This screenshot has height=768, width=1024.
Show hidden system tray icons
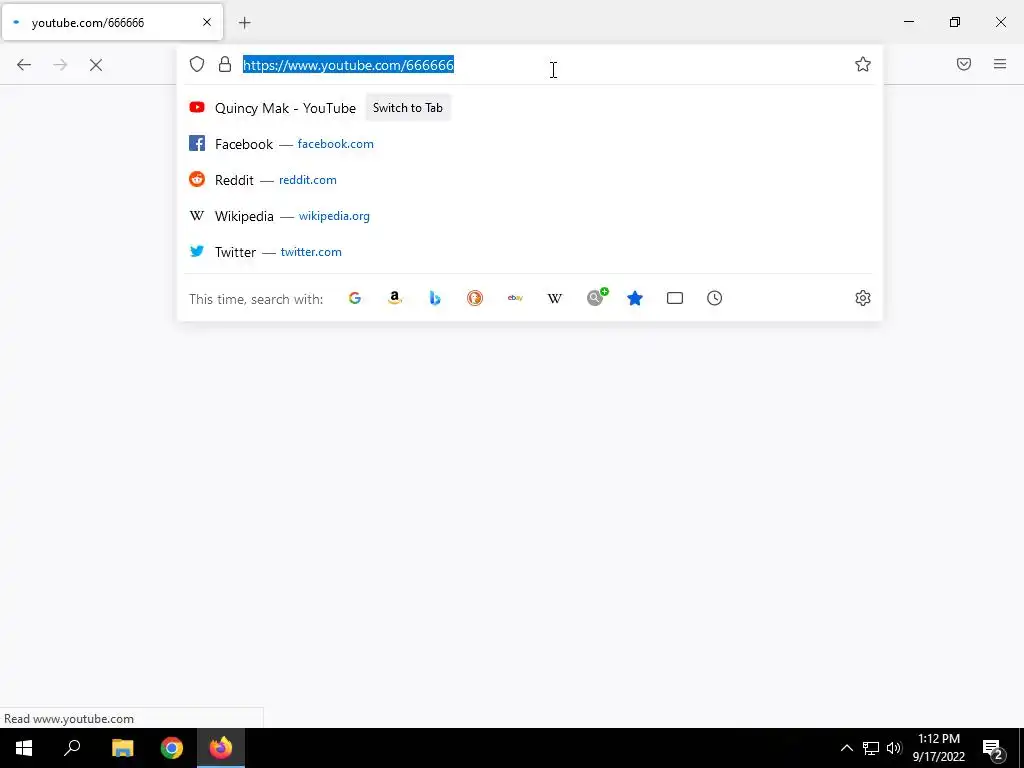[846, 748]
